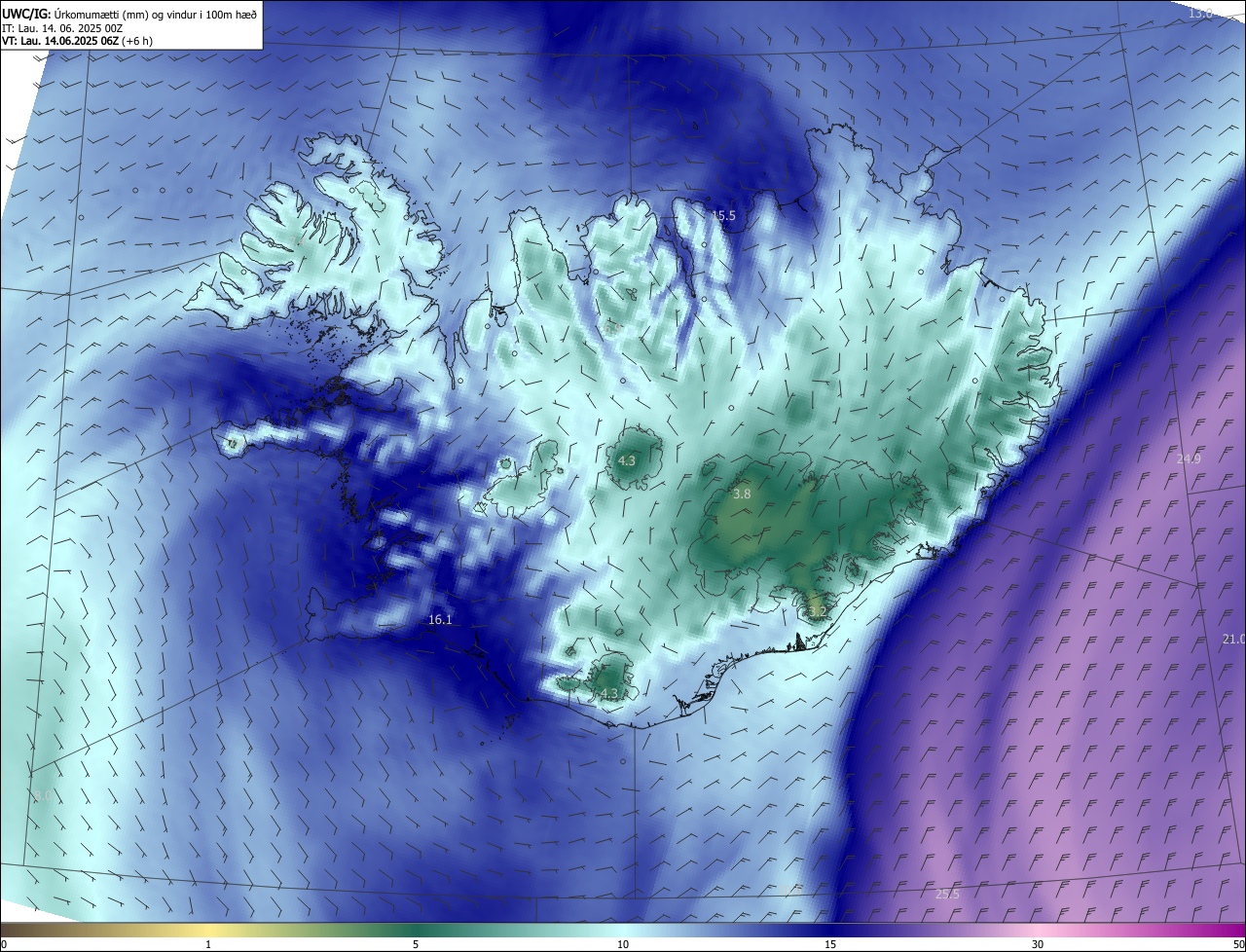Viewport: 1246px width, 952px height.
Task: Click the '15' tick label on the colour scale
Action: click(x=830, y=945)
